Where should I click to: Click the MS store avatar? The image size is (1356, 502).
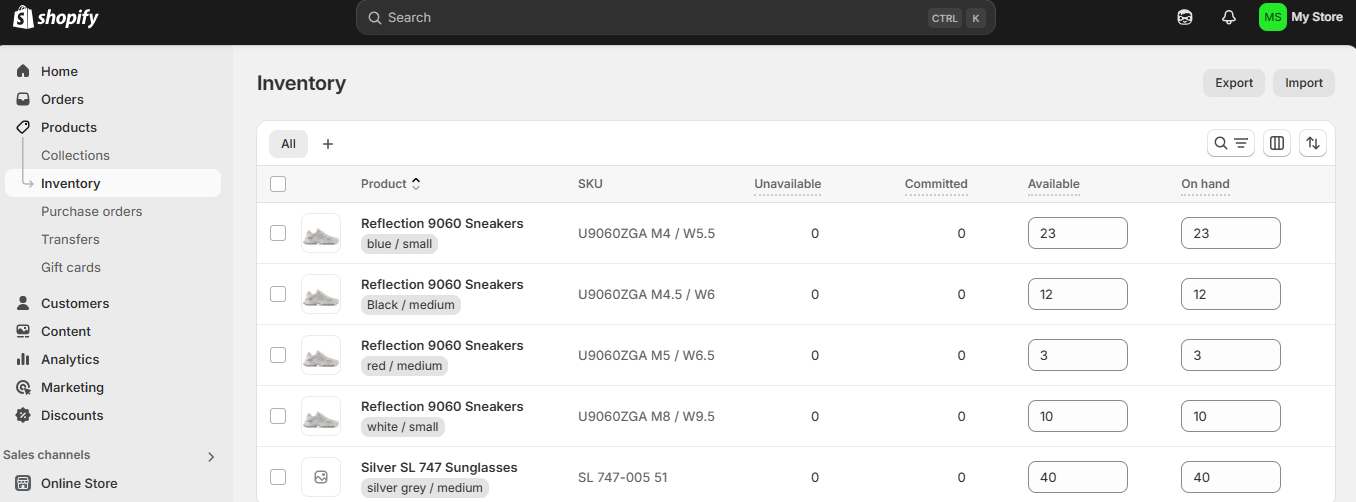tap(1273, 17)
